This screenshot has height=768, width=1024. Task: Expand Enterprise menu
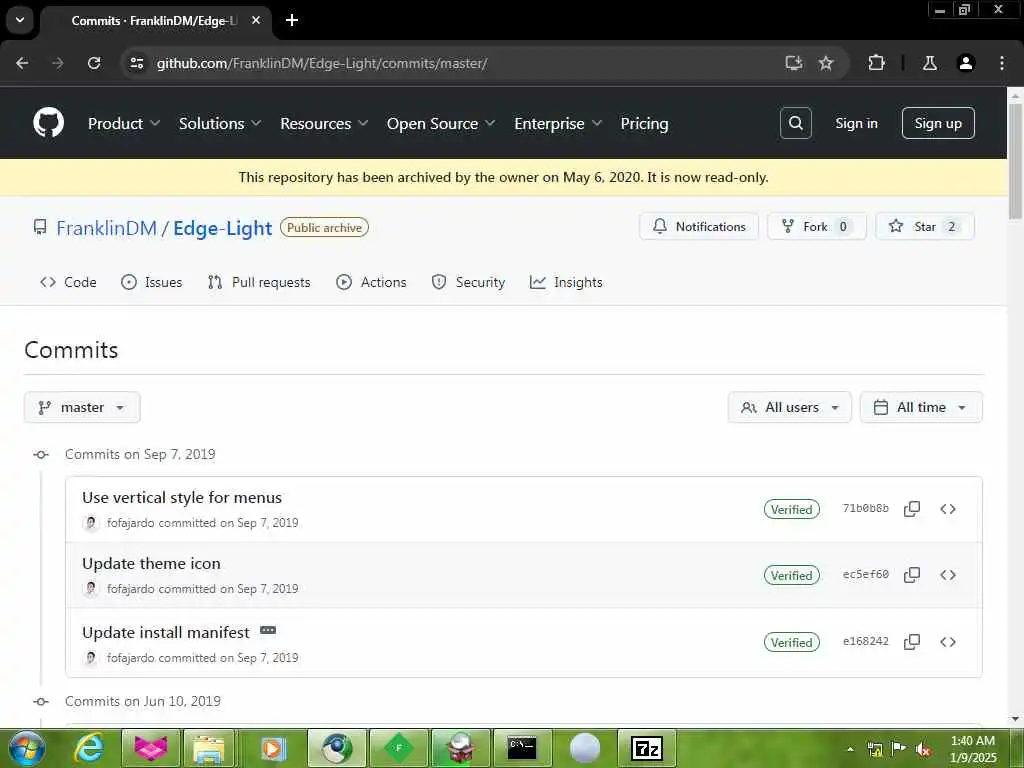point(558,123)
